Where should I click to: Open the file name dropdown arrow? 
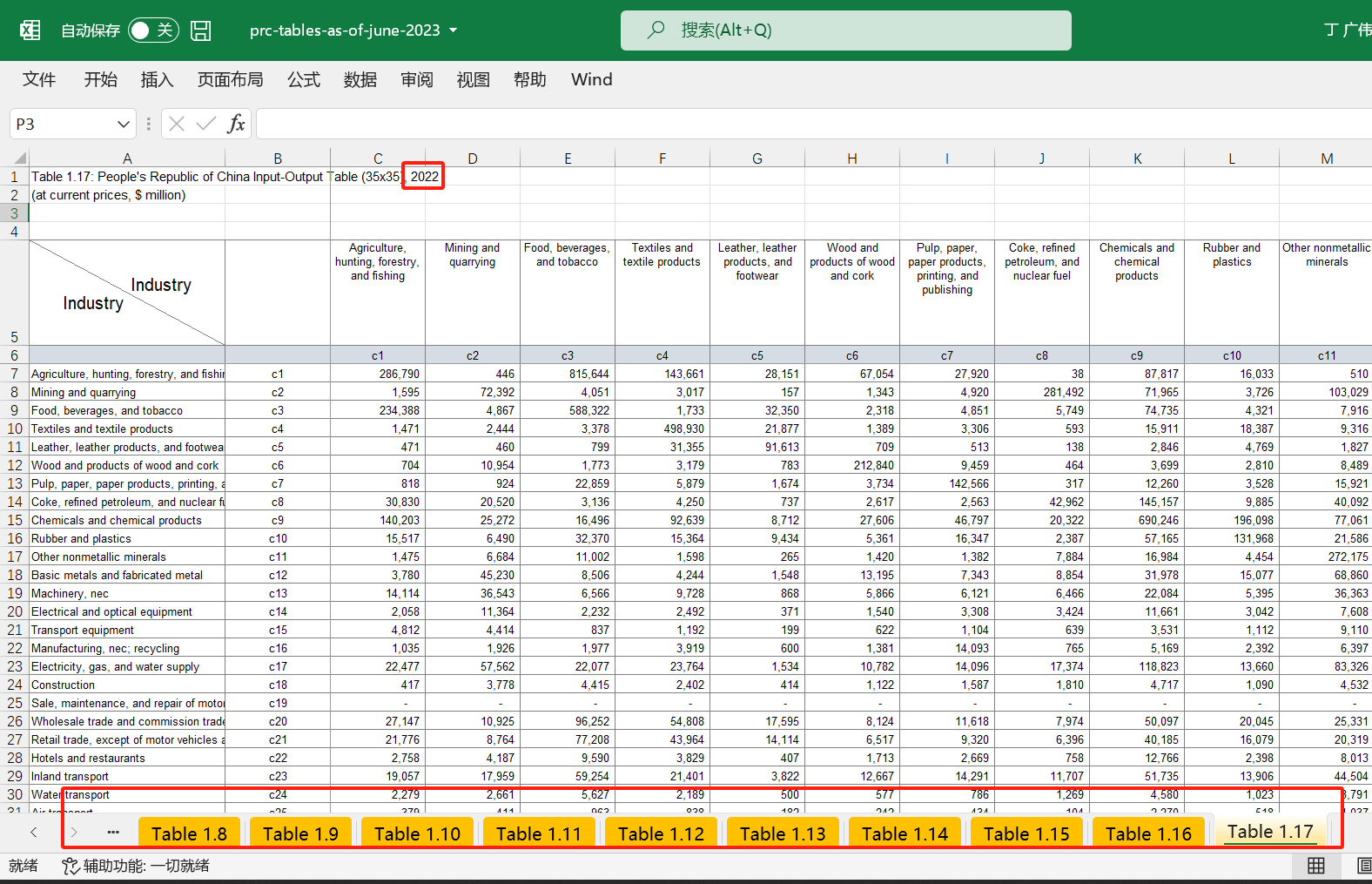pyautogui.click(x=454, y=30)
